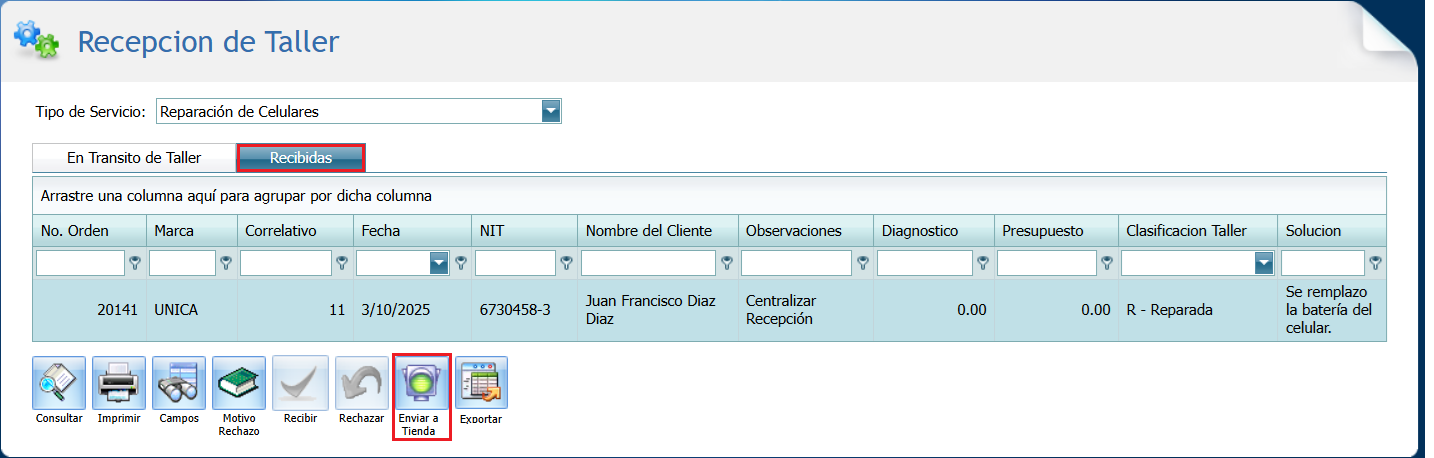Click the Correlativo value 11 cell

295,310
